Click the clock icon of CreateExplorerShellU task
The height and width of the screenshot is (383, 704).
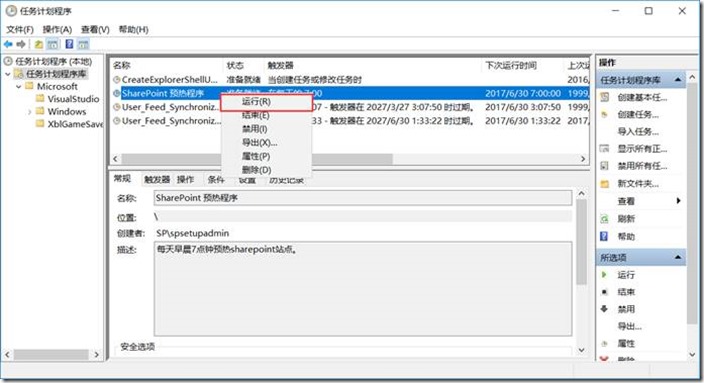[117, 79]
